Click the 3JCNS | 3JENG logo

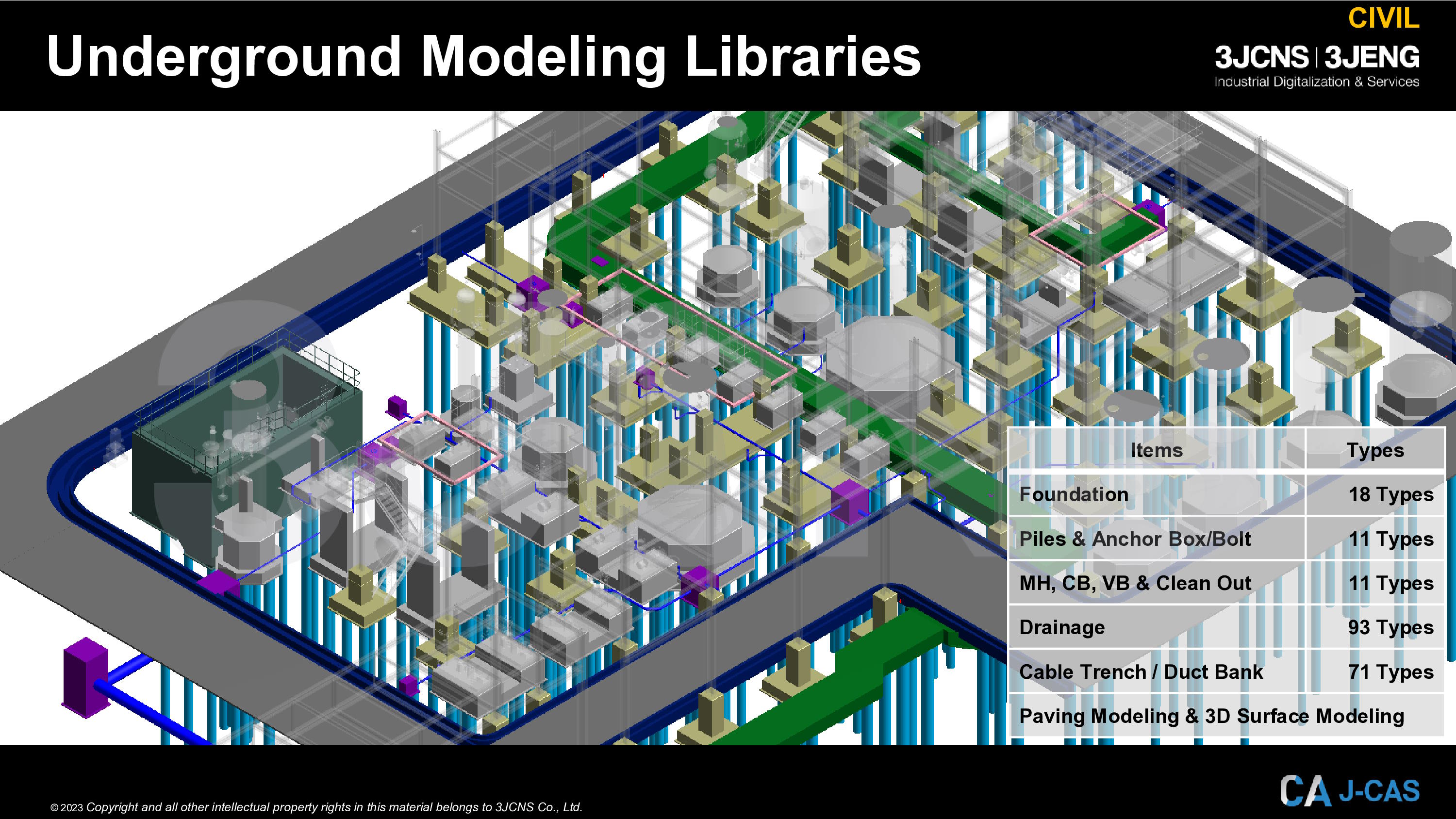1317,57
